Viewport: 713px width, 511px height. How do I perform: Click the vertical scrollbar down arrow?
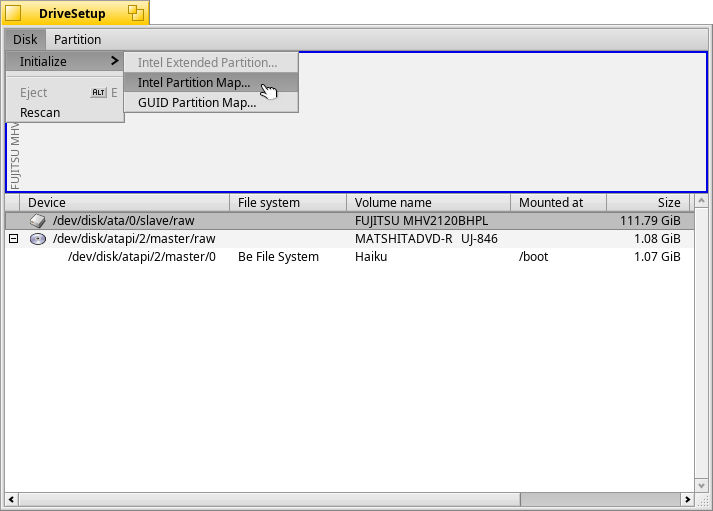pos(701,484)
